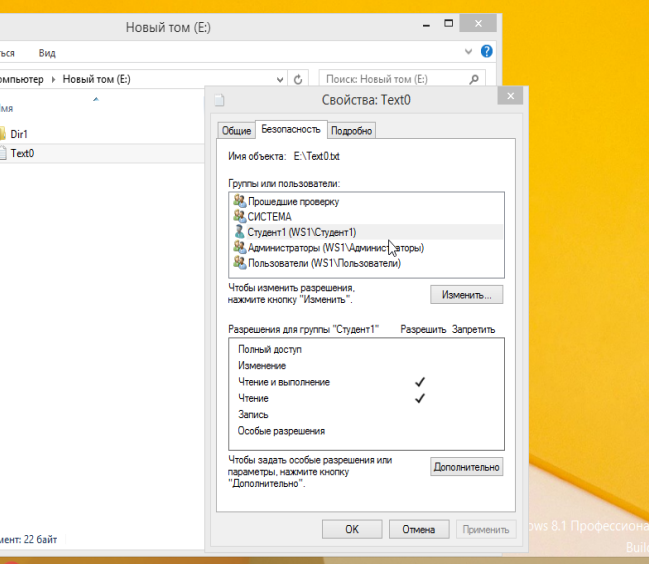Confirm the dialog with OK
This screenshot has width=649, height=564.
[352, 529]
